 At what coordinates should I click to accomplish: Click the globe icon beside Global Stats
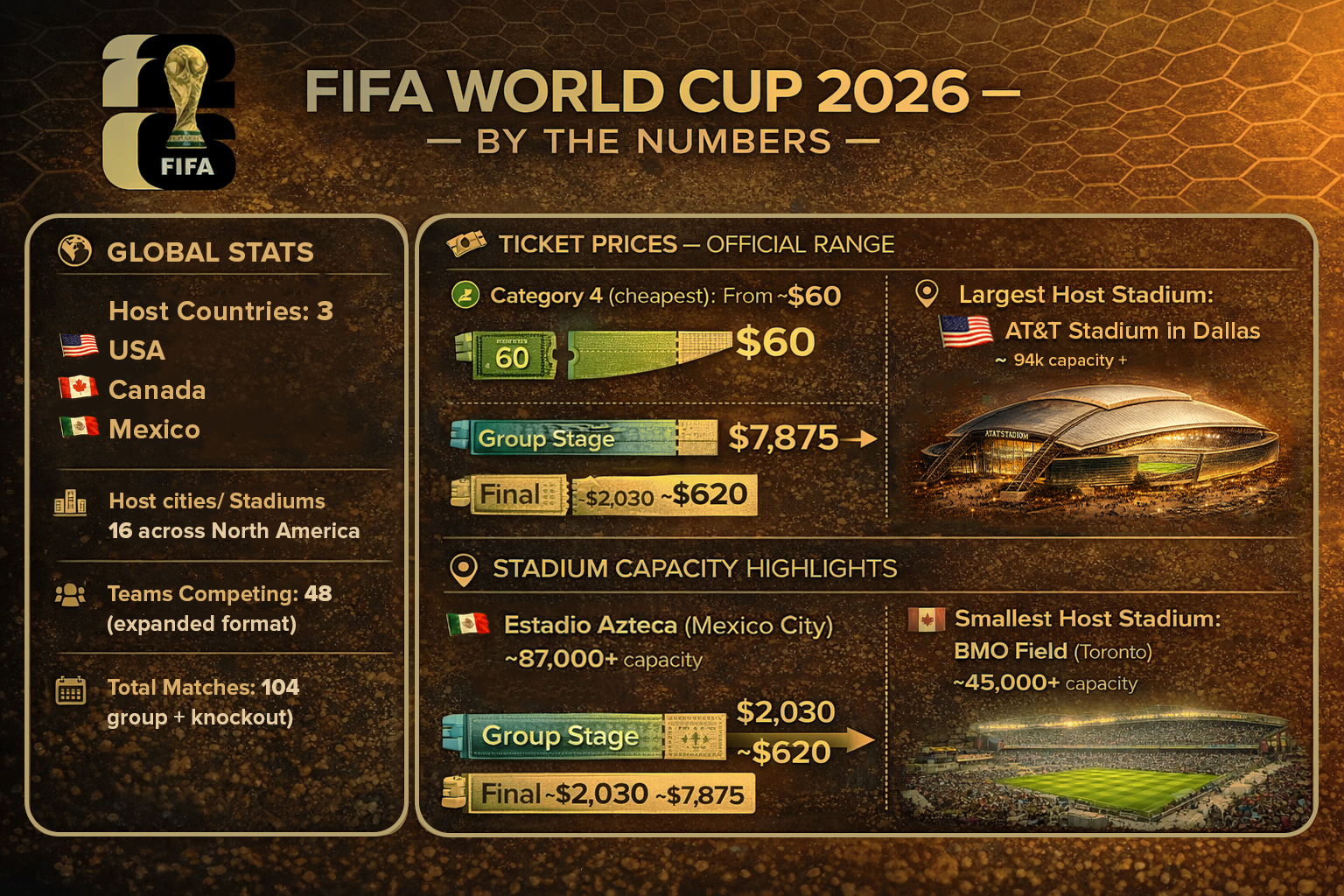tap(75, 251)
